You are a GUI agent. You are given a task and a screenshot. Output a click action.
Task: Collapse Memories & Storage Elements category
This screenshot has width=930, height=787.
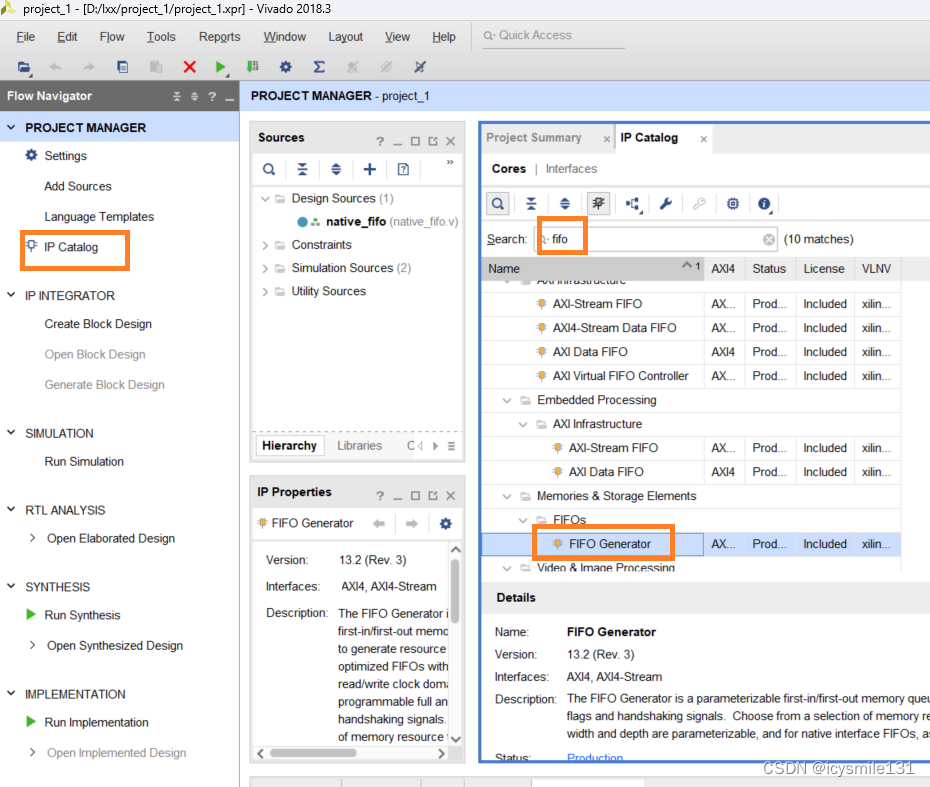[507, 496]
